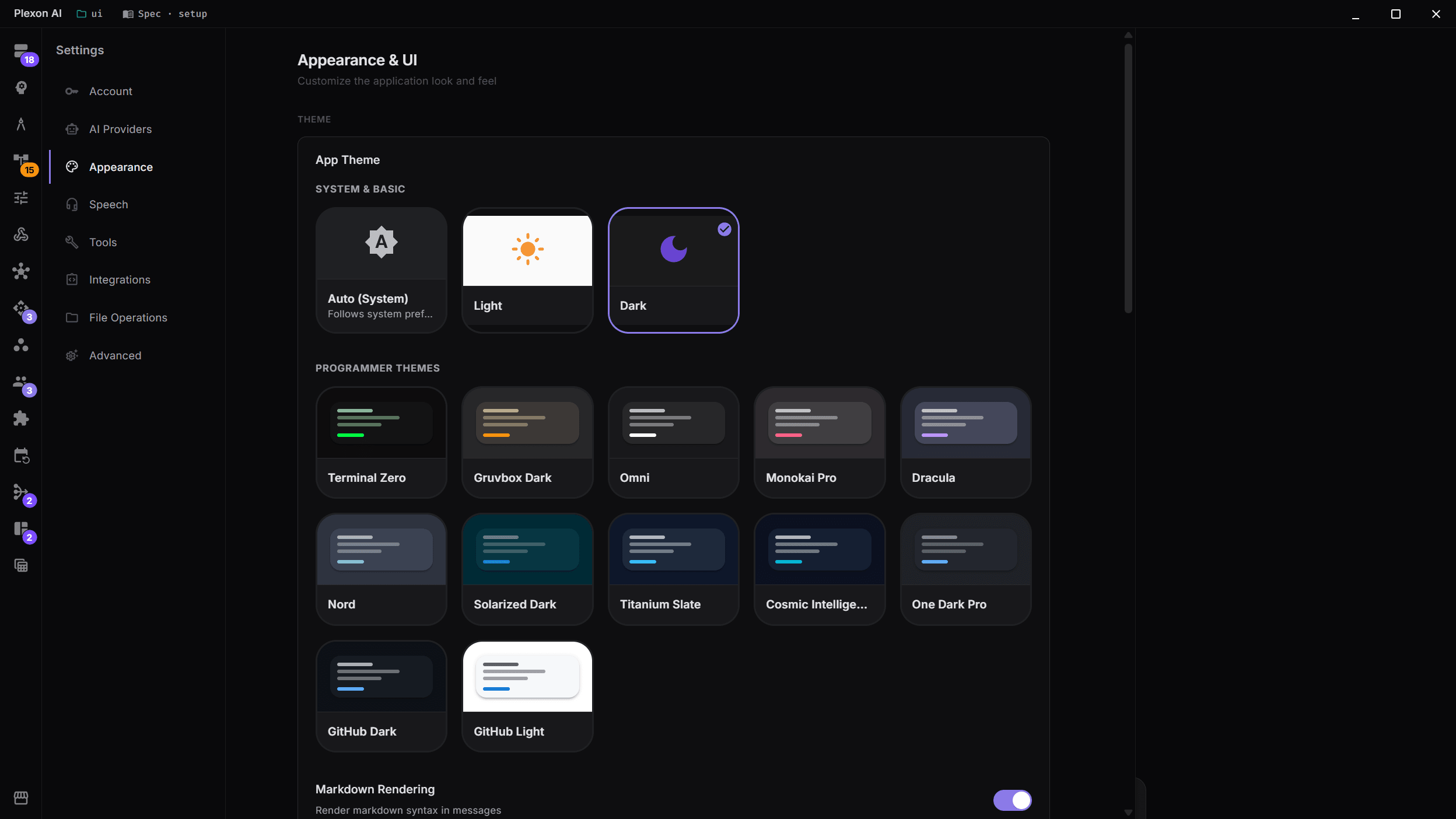Click the tuning sliders icon in sidebar
Viewport: 1456px width, 819px height.
pyautogui.click(x=22, y=198)
